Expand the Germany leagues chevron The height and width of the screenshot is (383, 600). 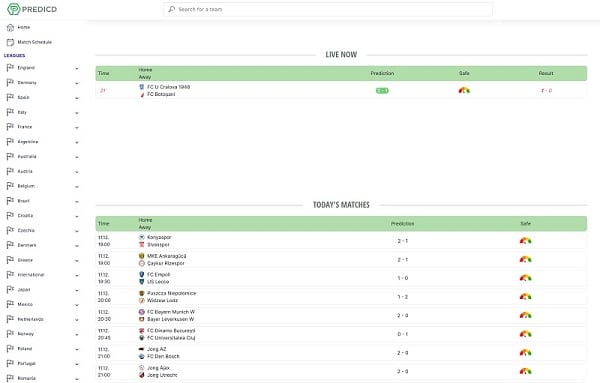77,83
